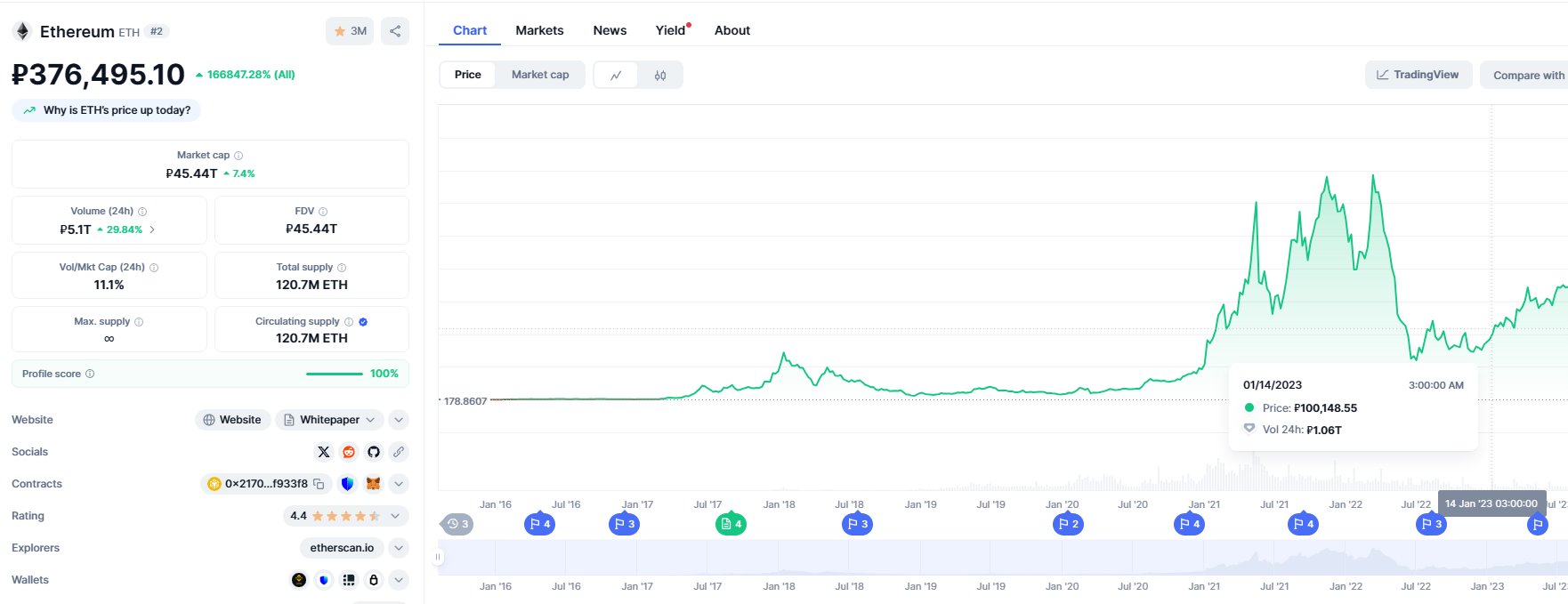Expand more wallets in the Wallets row

point(399,580)
